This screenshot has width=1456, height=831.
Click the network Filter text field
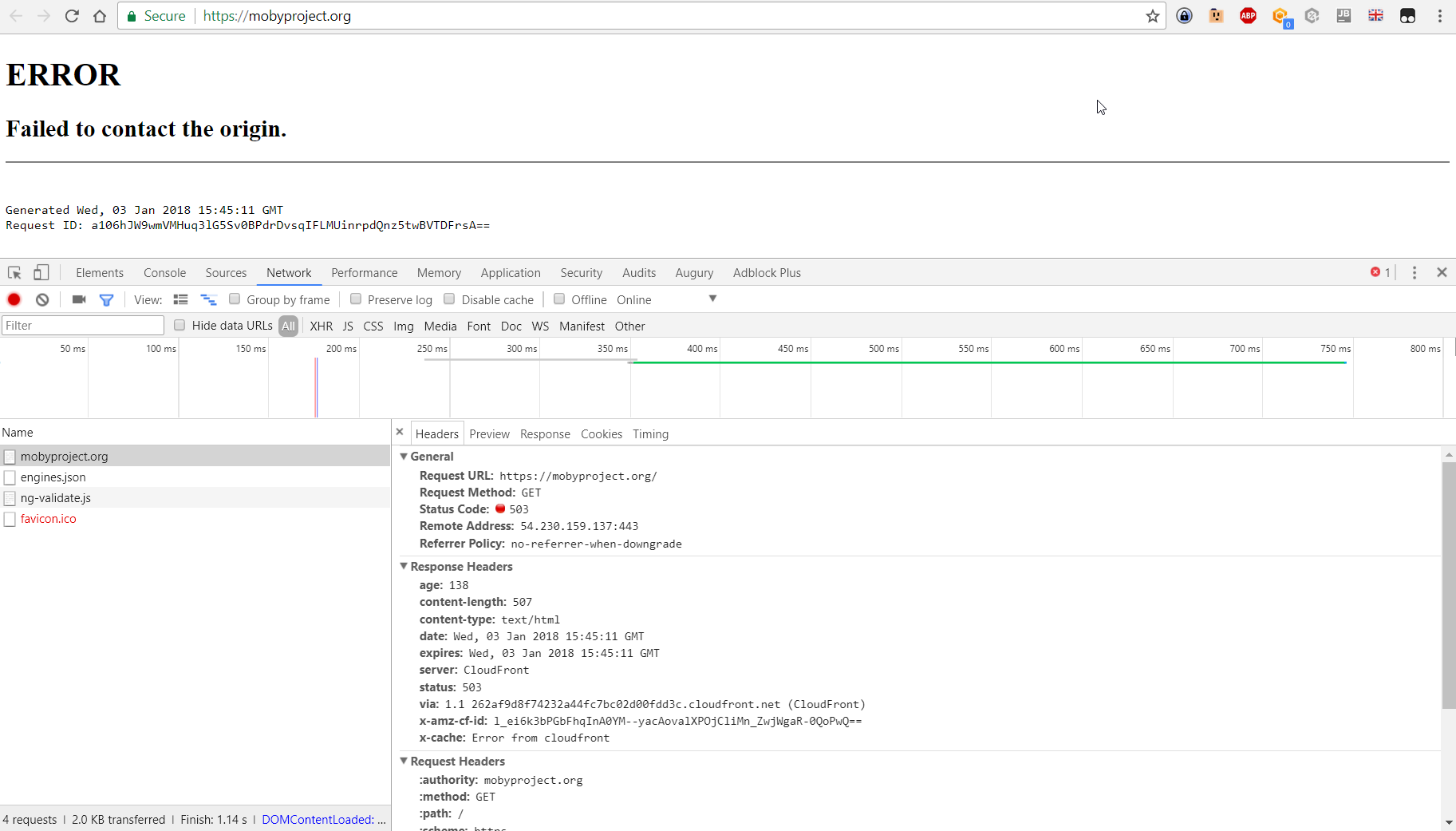tap(83, 325)
